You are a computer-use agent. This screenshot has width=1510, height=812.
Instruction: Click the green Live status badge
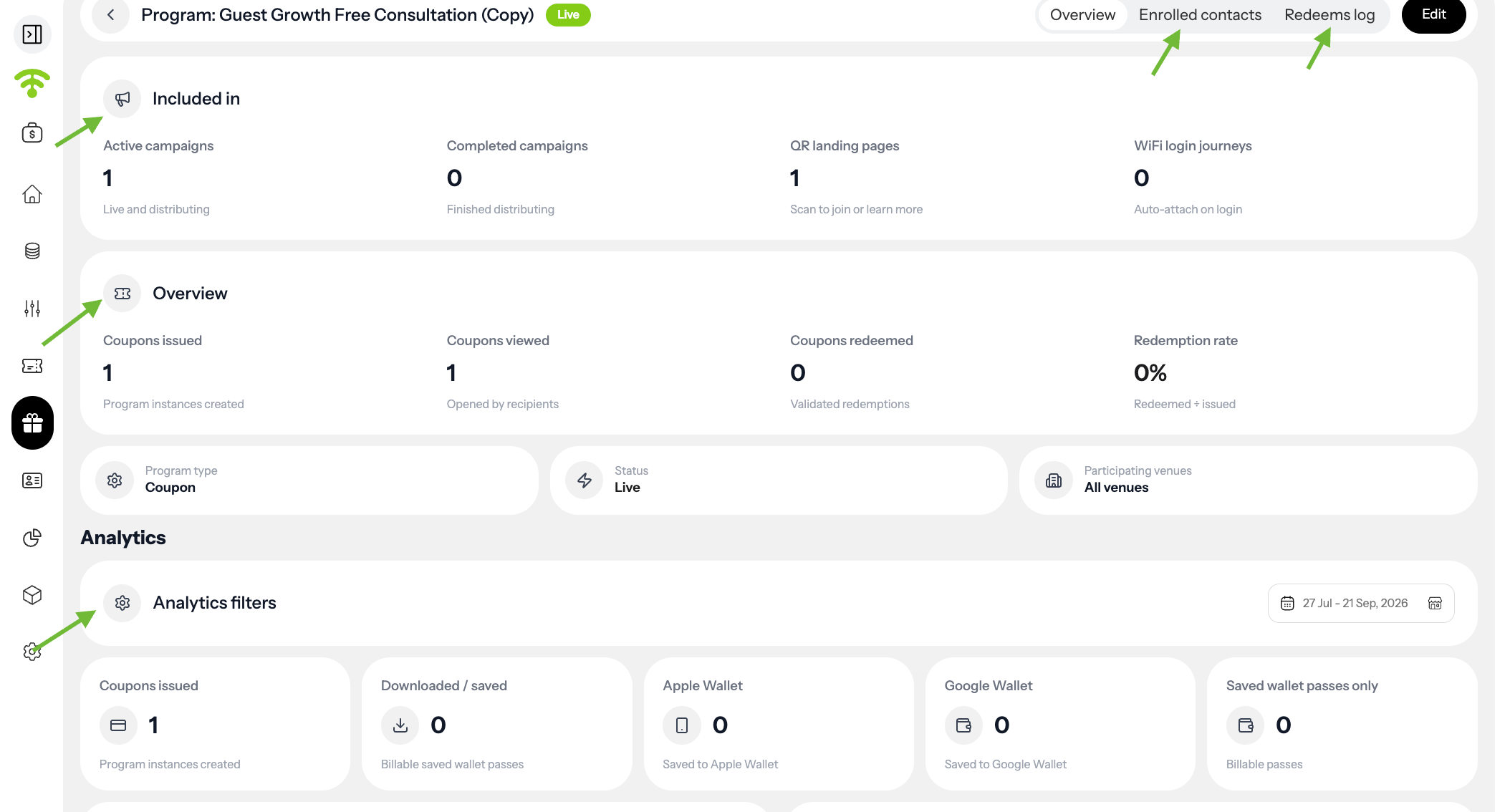pos(568,14)
